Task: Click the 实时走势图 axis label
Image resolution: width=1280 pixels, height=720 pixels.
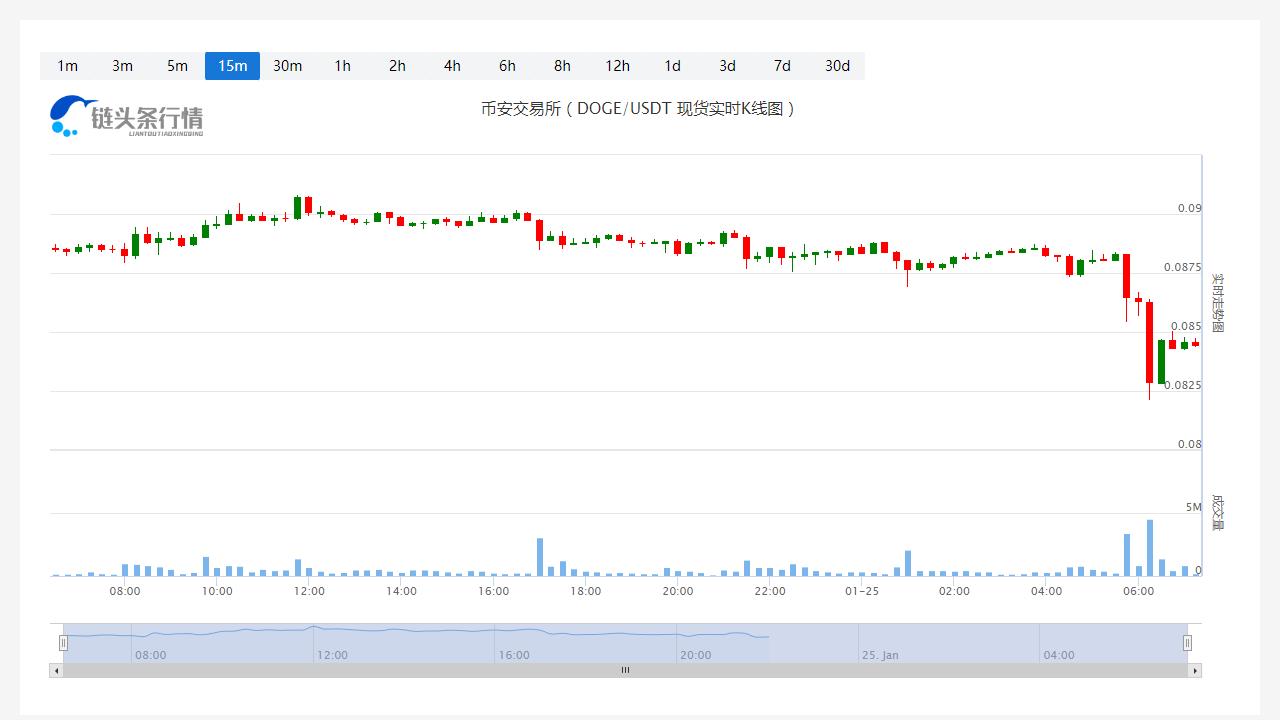Action: (x=1217, y=302)
